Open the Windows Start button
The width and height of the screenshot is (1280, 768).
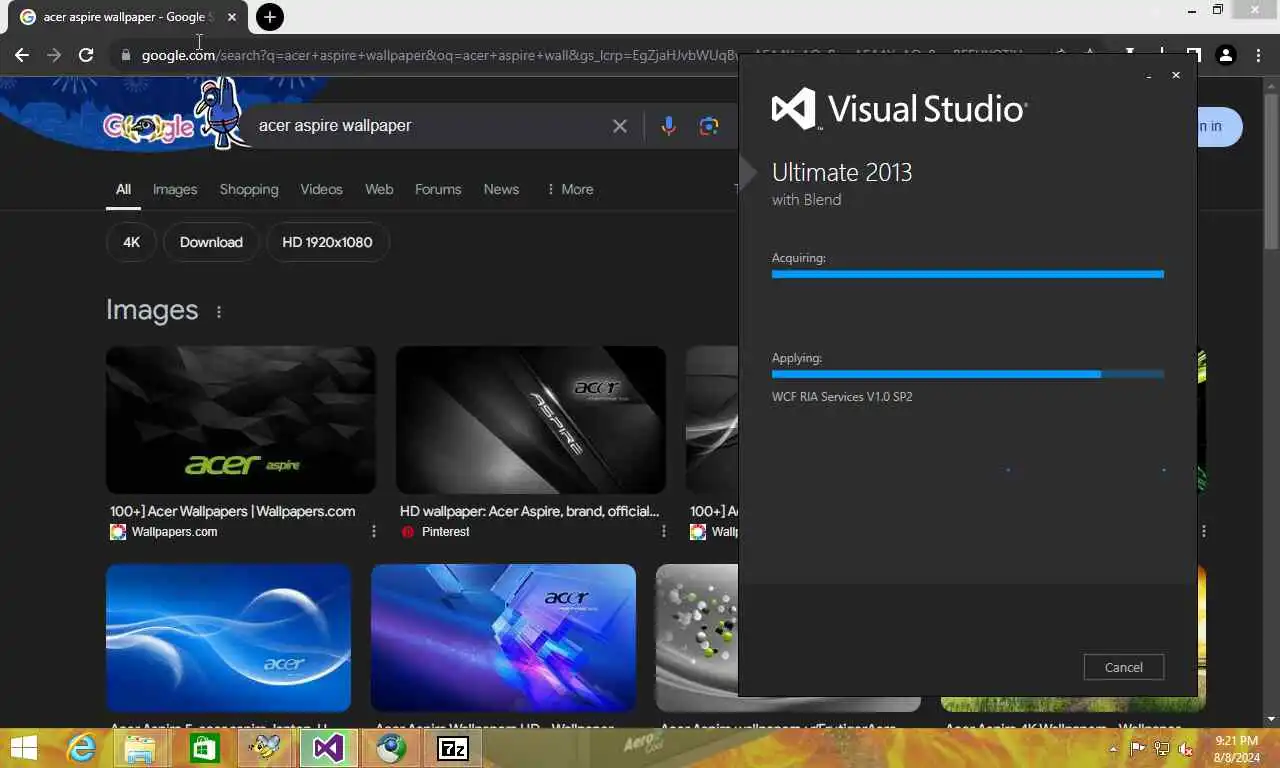pyautogui.click(x=24, y=747)
